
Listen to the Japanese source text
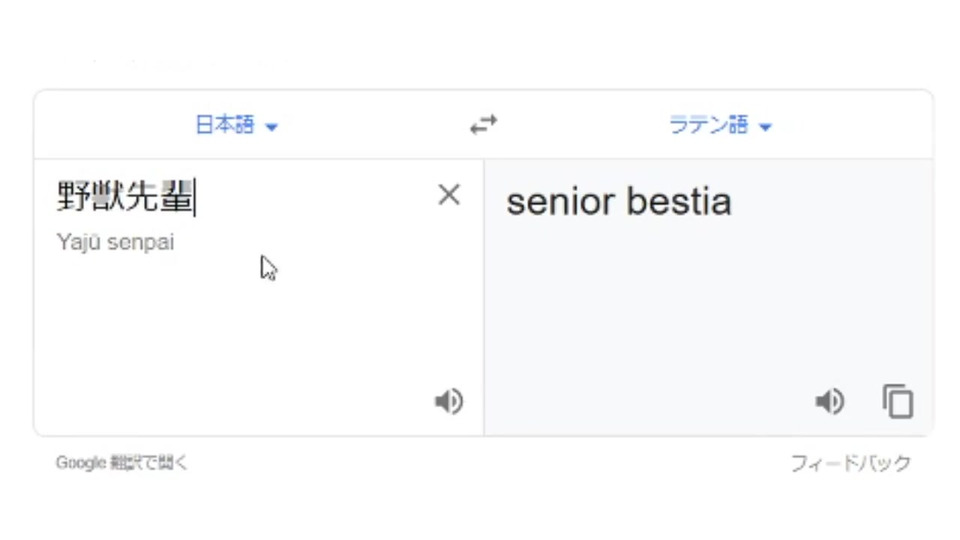click(448, 402)
